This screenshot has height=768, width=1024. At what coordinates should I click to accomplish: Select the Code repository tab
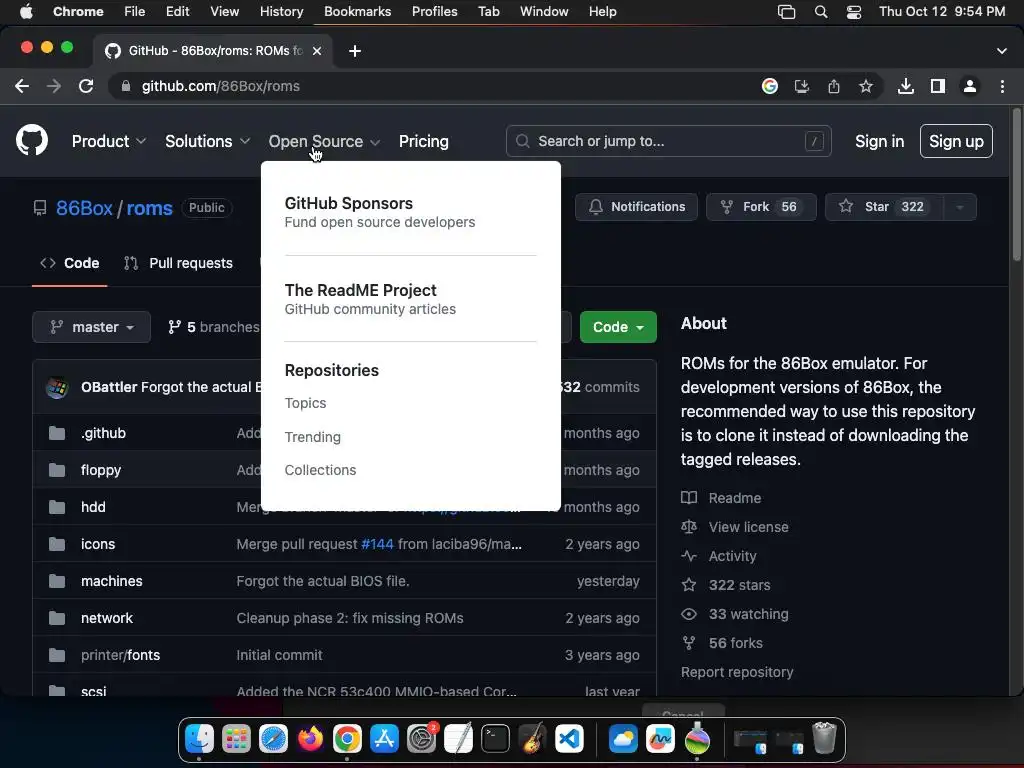click(x=69, y=263)
